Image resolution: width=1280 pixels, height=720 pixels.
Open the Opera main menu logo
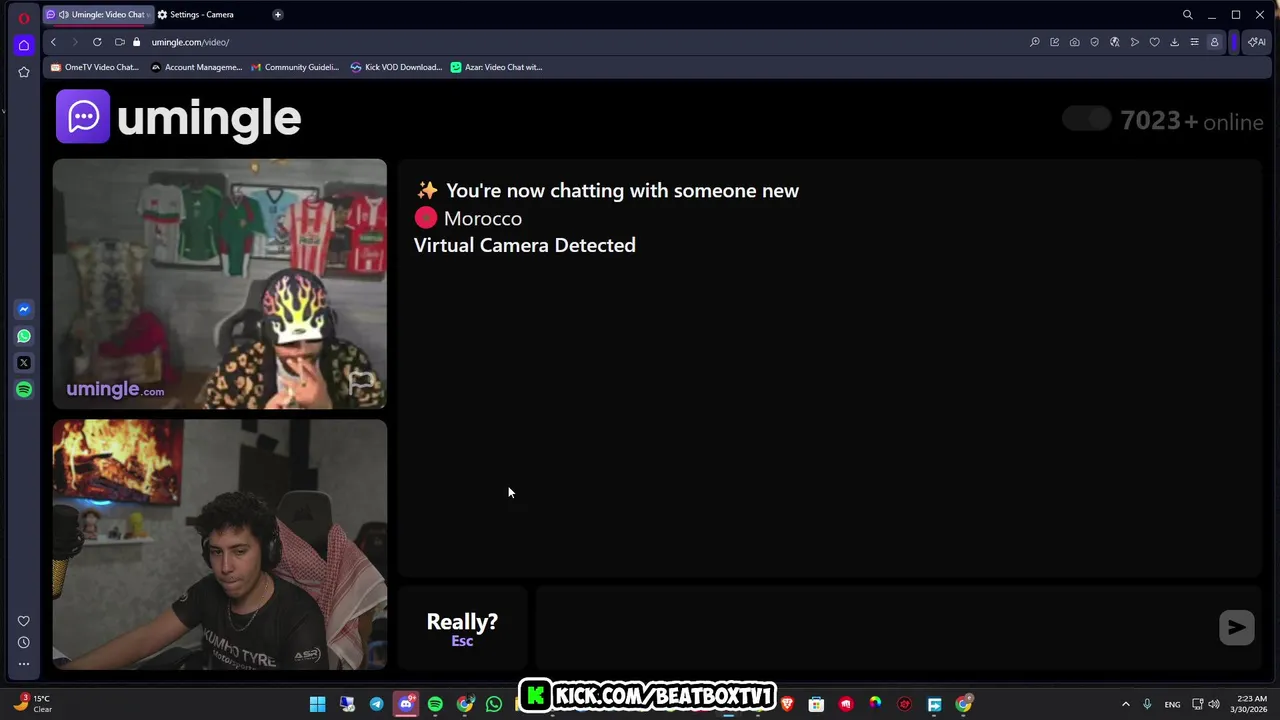[24, 18]
